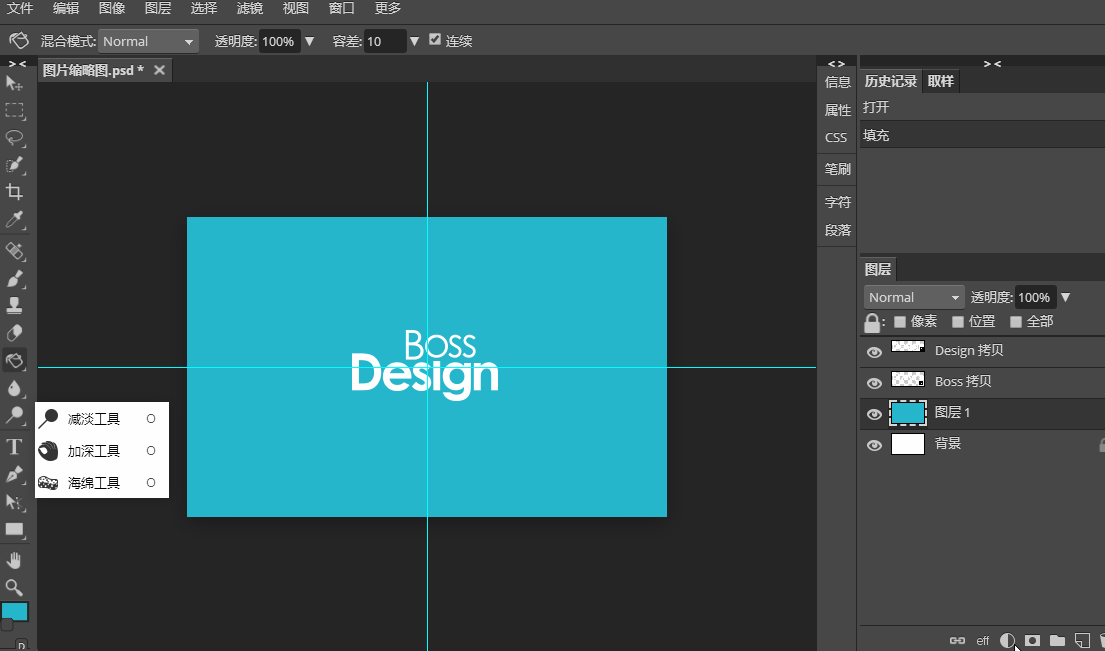Open the 滤镜 menu
Screen dimensions: 1105x651
(x=249, y=8)
